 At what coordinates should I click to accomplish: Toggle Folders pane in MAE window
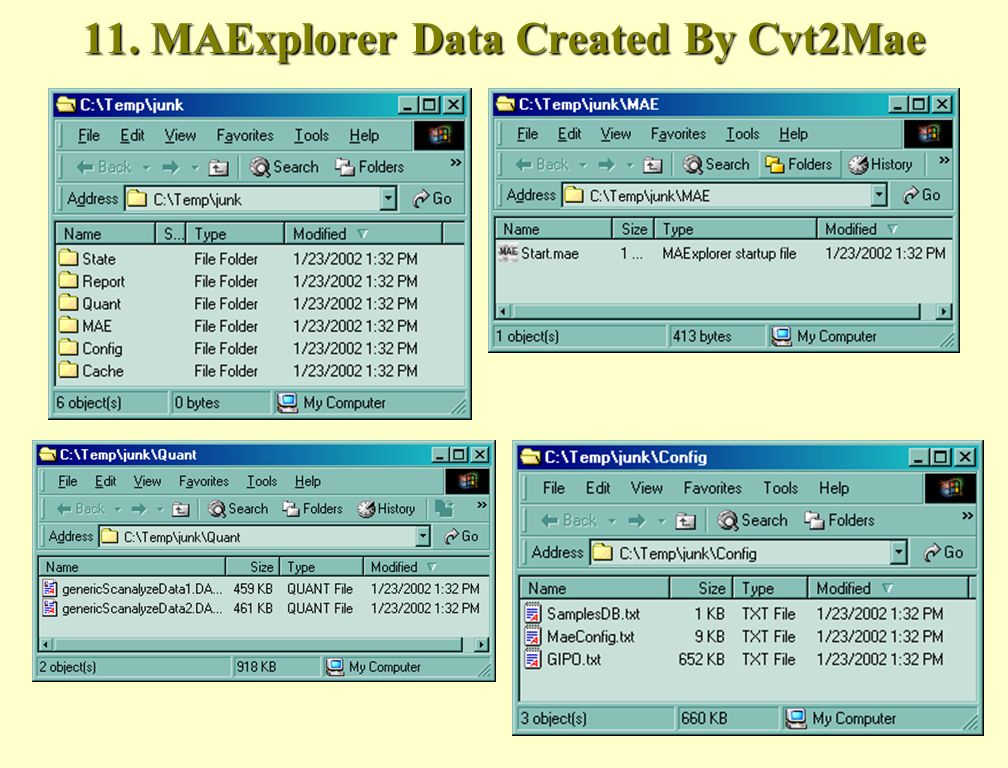(x=798, y=165)
